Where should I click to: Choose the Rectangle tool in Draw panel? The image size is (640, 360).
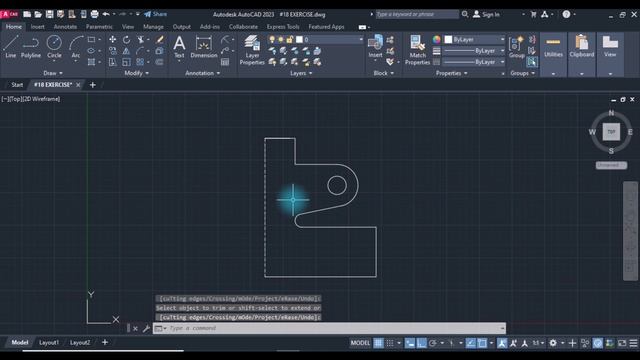(x=91, y=40)
